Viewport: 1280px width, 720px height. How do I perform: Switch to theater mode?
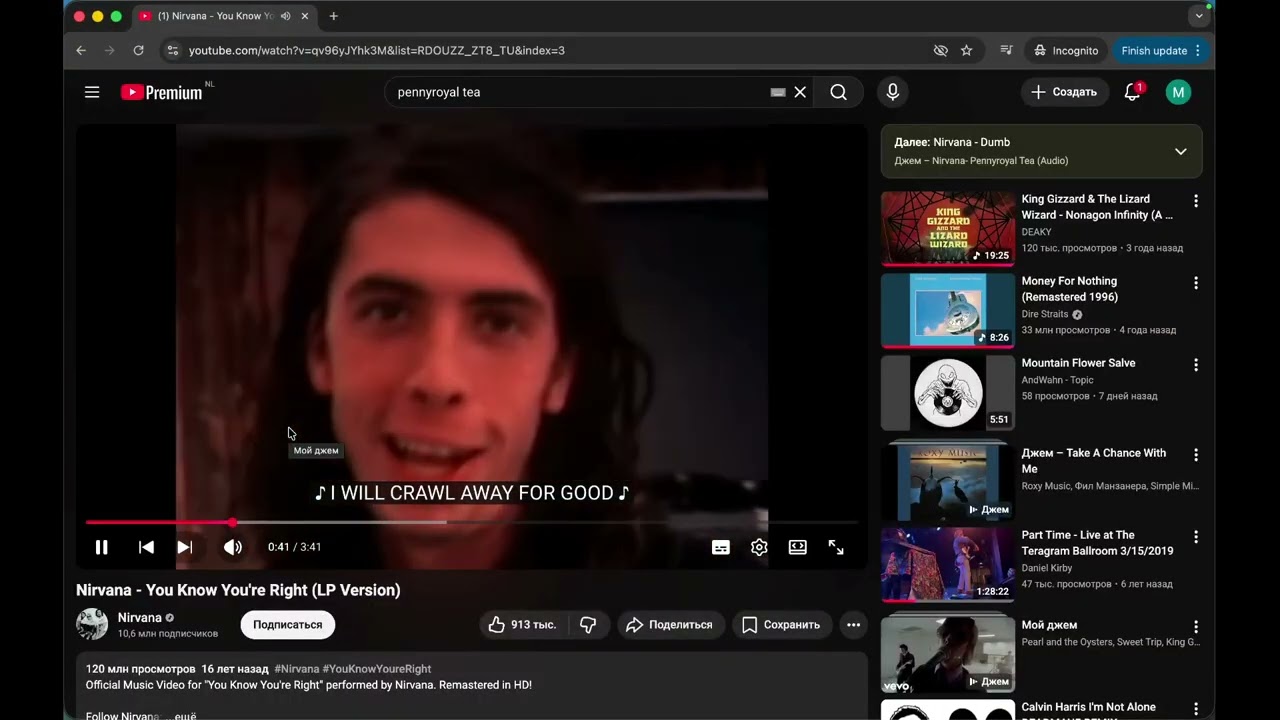[x=797, y=547]
